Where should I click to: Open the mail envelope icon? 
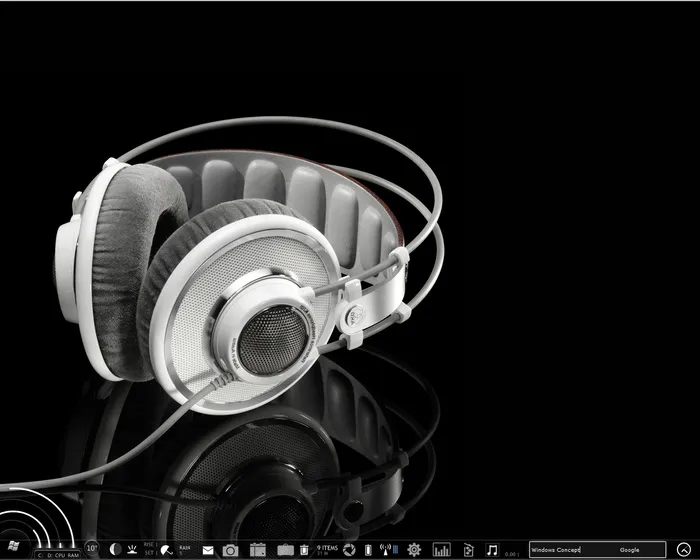[x=208, y=550]
